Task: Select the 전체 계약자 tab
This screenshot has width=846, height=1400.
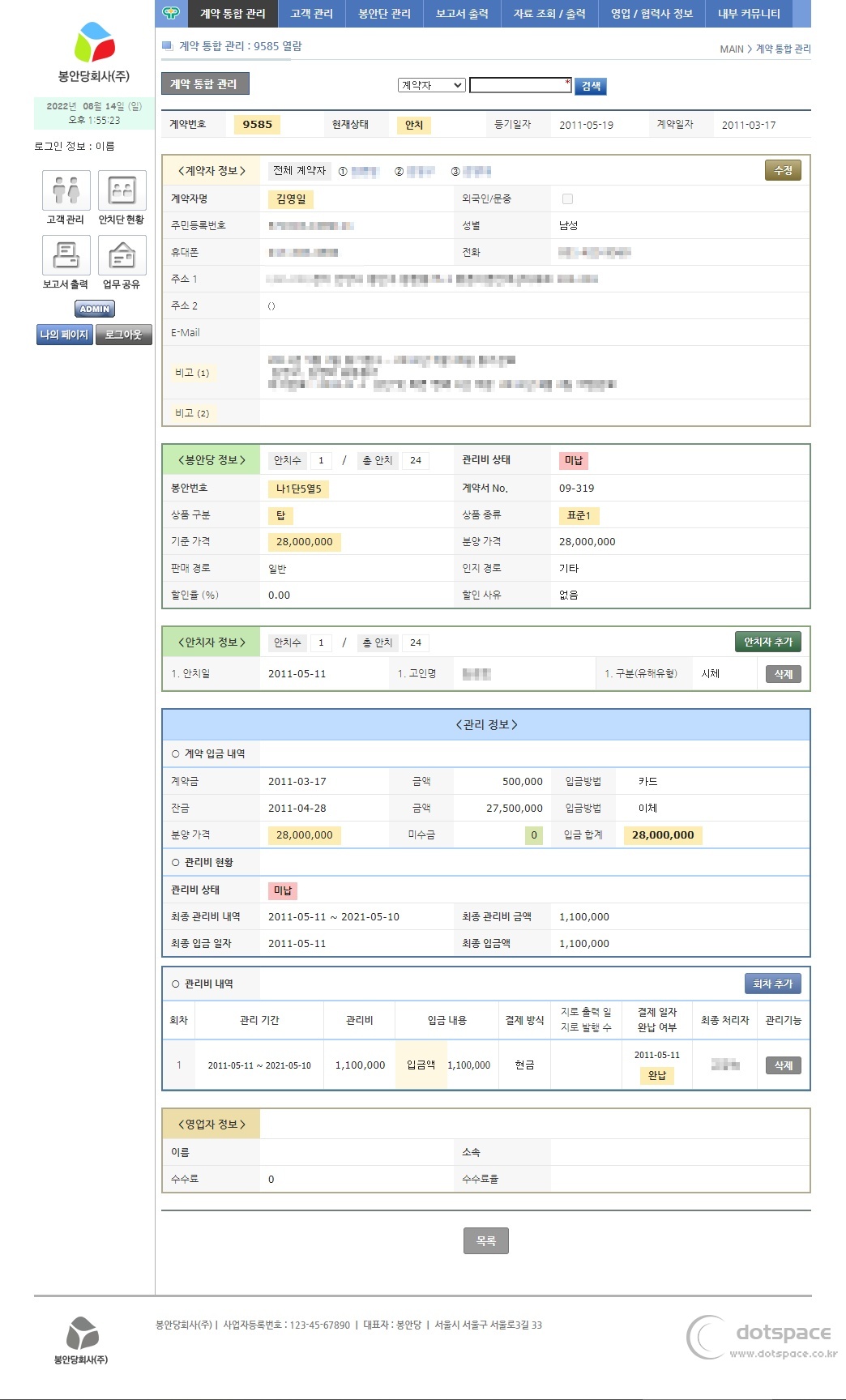Action: [299, 170]
